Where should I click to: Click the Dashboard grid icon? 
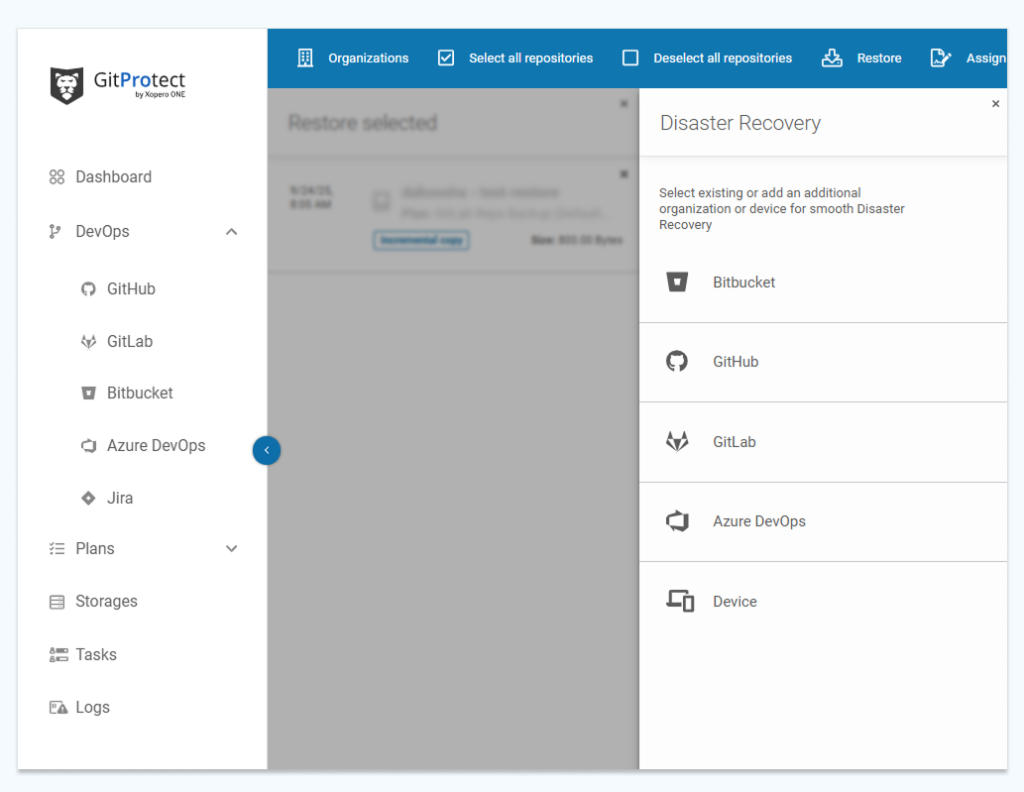point(57,177)
